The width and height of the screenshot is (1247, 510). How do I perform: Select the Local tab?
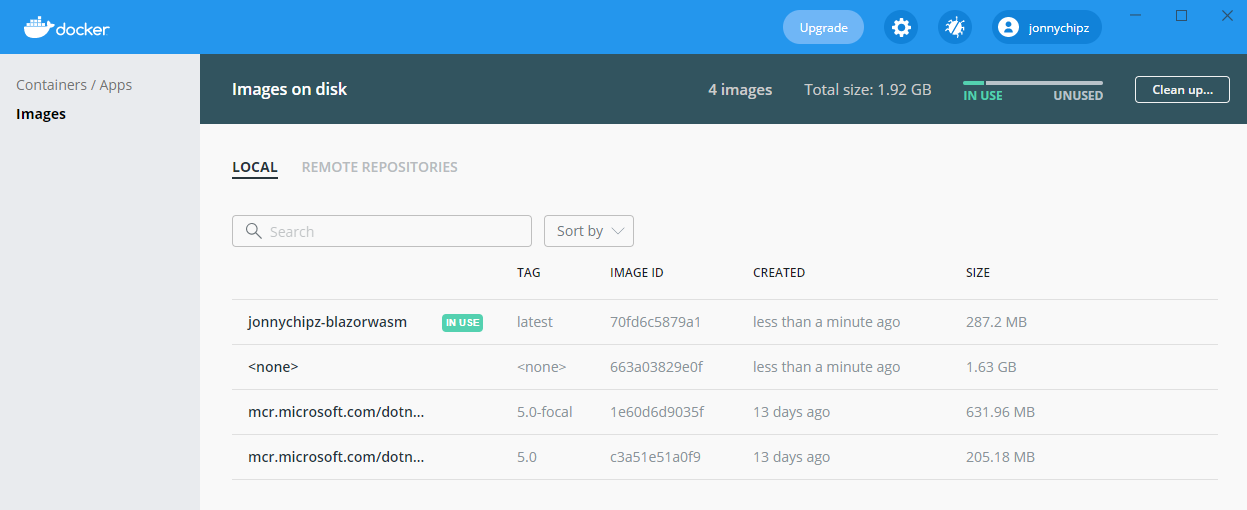(x=254, y=167)
